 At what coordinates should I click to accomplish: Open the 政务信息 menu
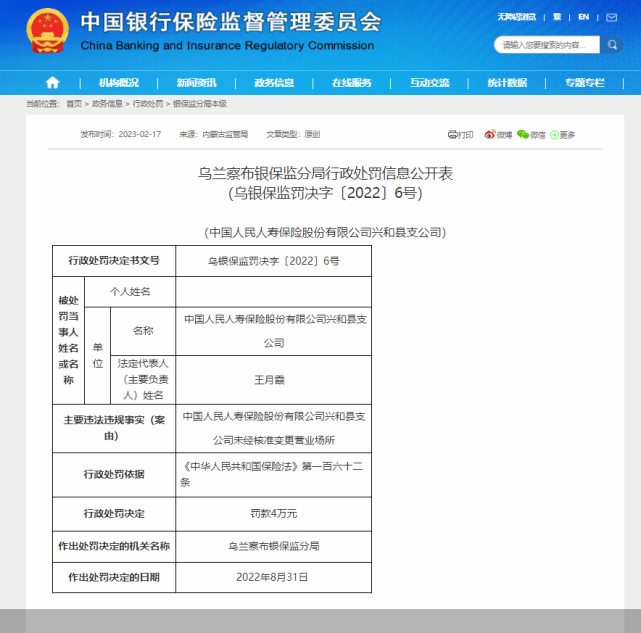[x=274, y=83]
